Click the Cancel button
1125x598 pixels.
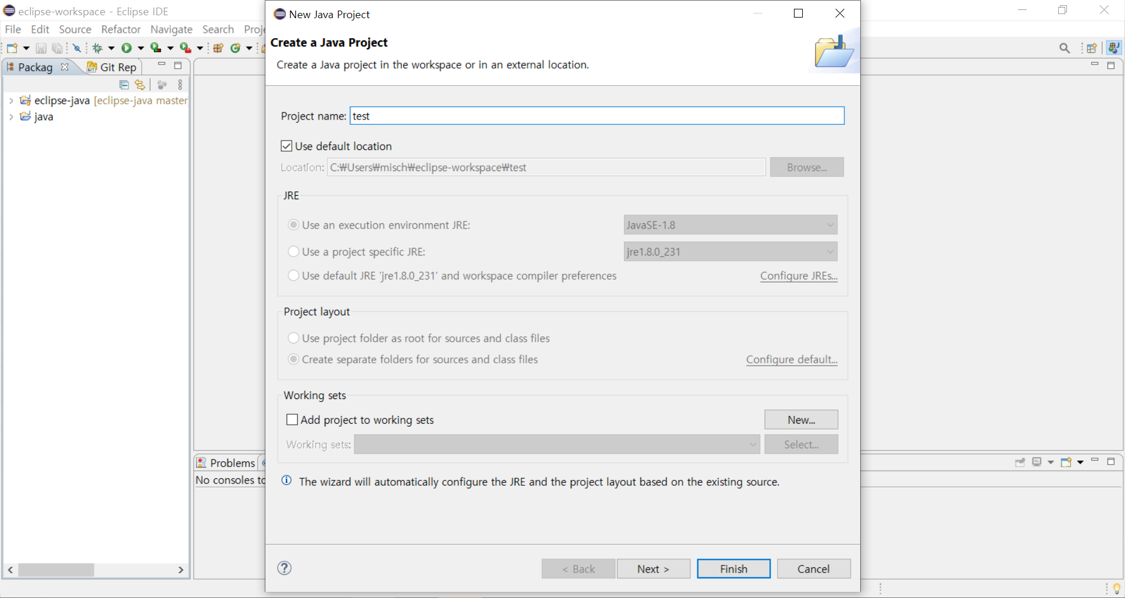pos(814,569)
